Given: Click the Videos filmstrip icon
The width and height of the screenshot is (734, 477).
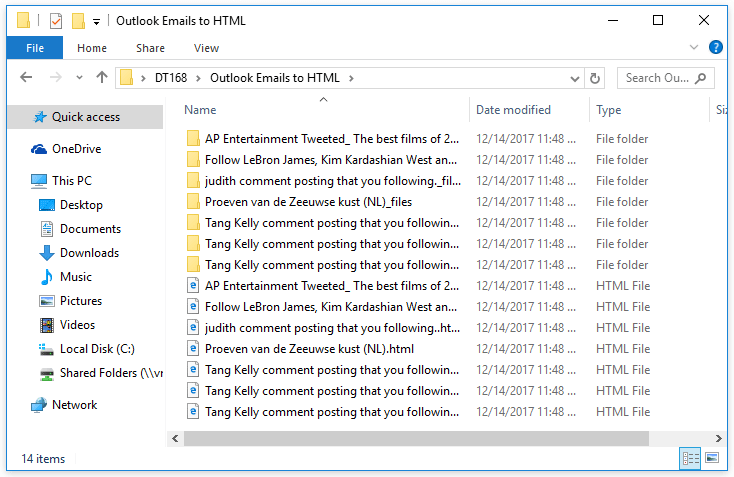Looking at the screenshot, I should [x=46, y=324].
